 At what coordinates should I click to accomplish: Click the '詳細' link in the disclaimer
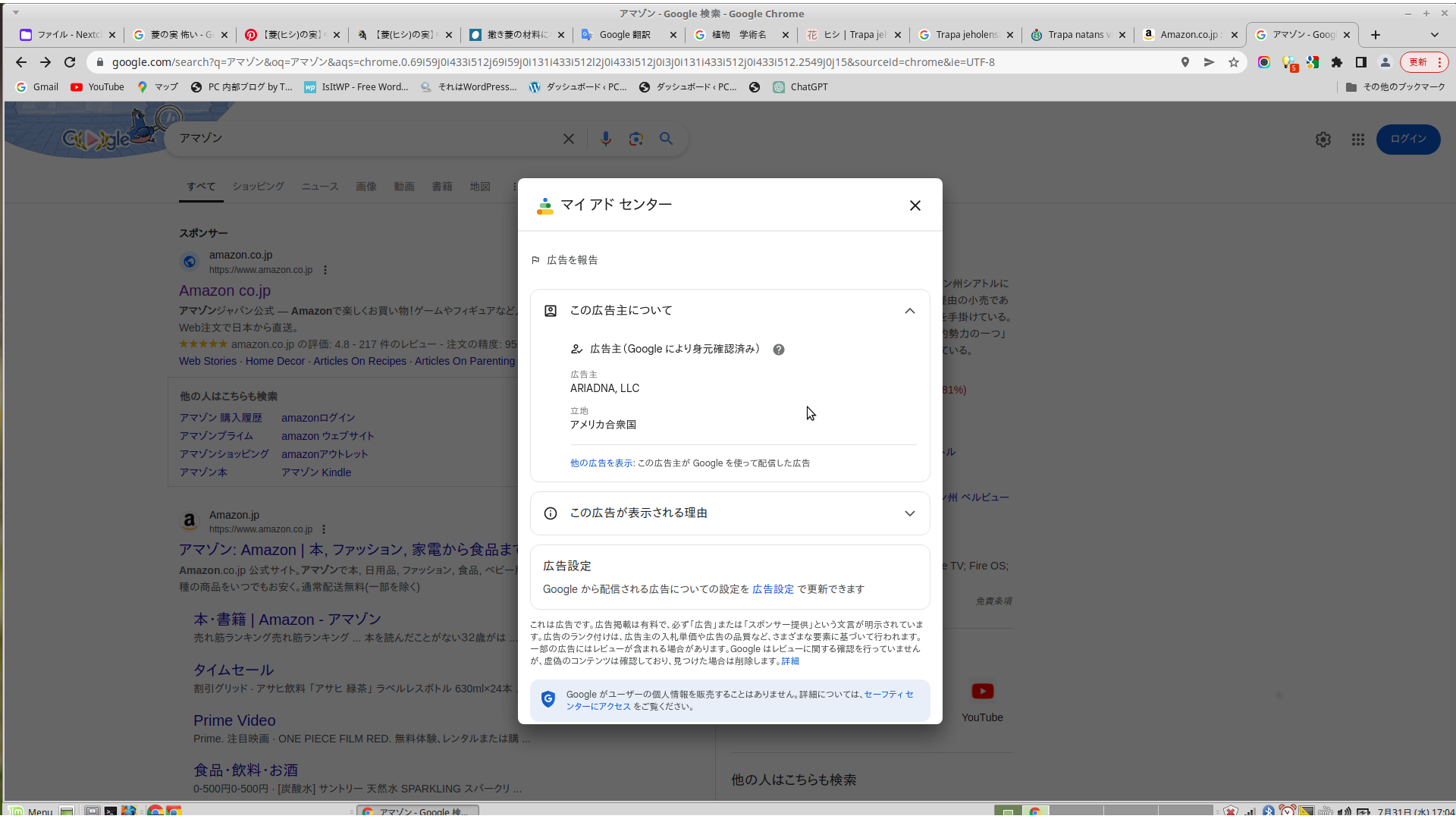[x=790, y=661]
